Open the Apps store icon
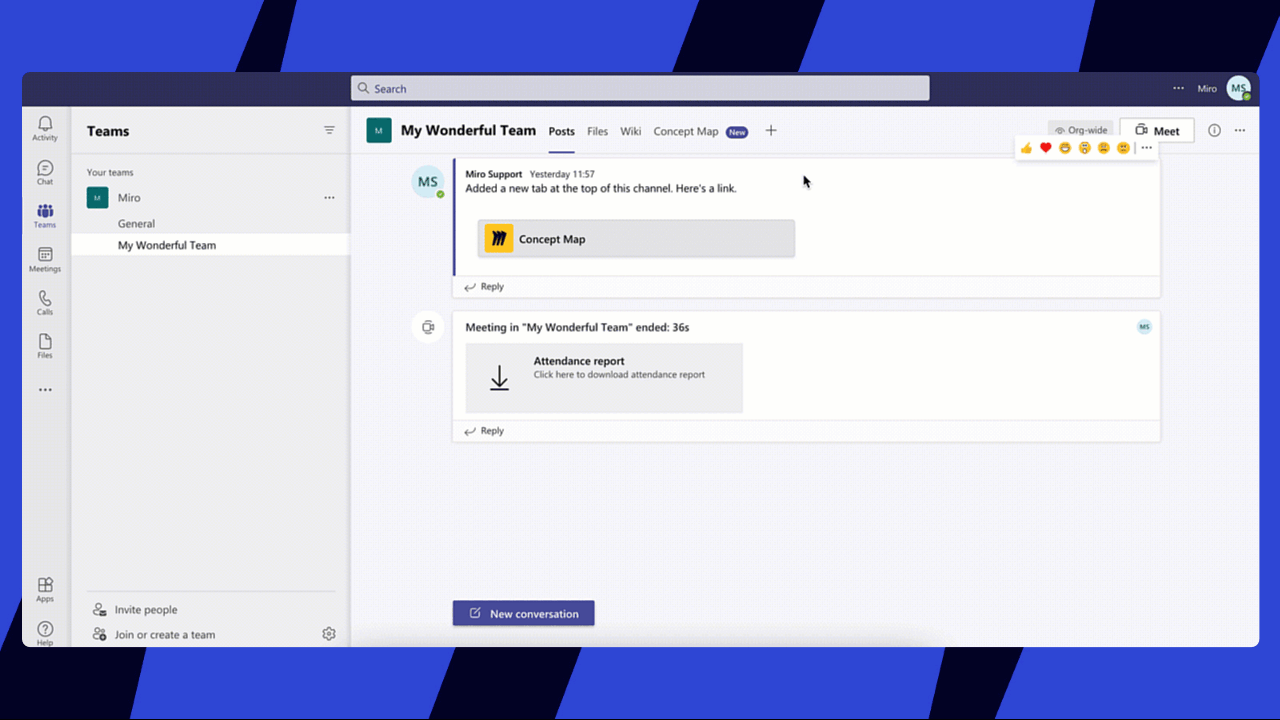 [45, 589]
